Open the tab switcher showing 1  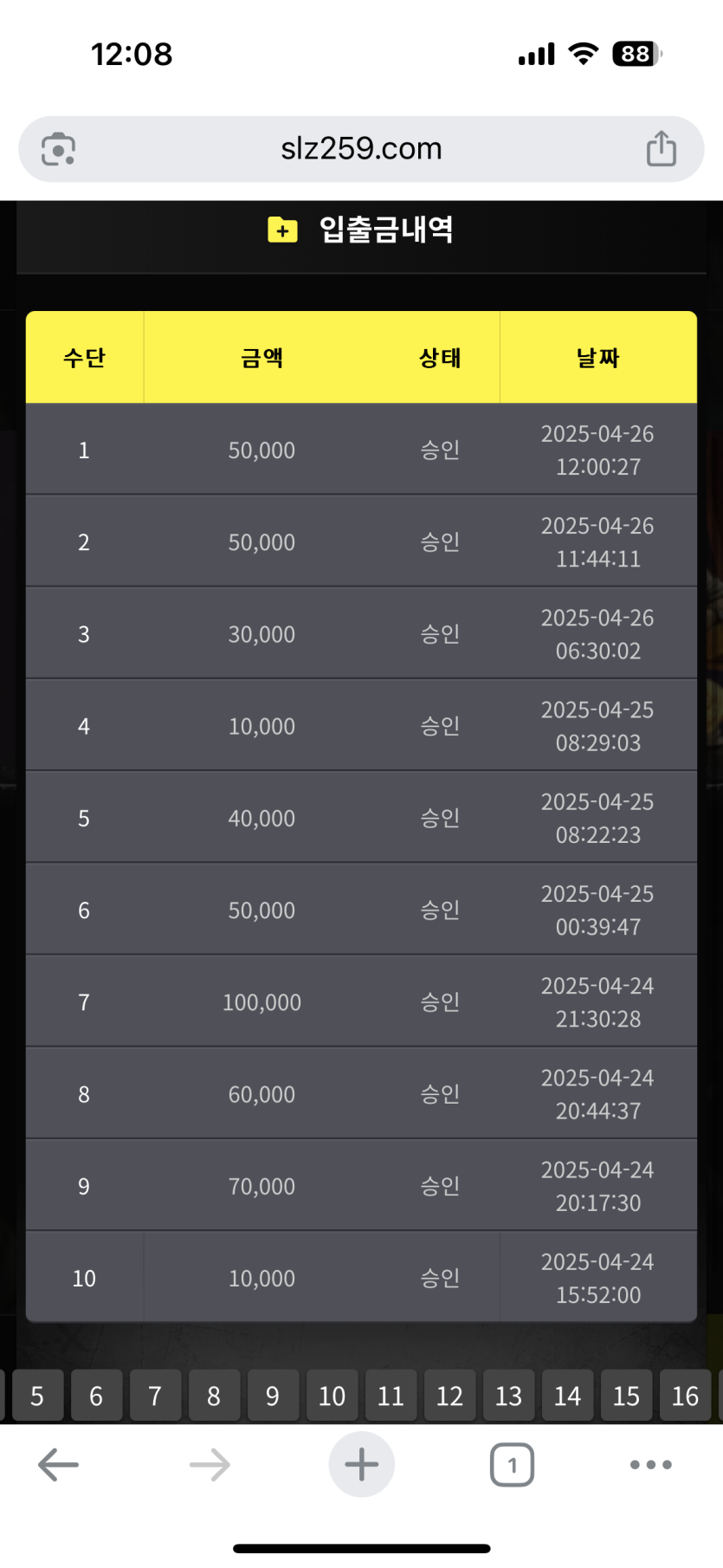[x=512, y=1465]
